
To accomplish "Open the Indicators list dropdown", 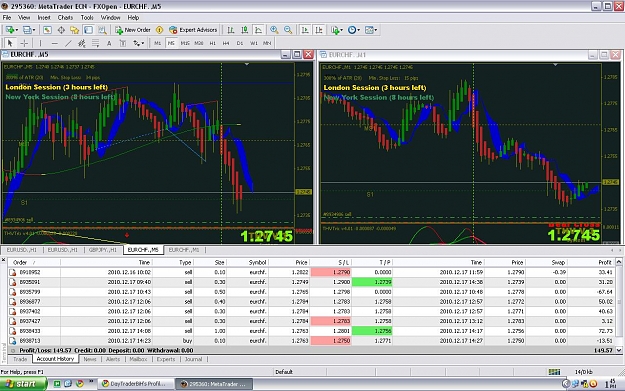I will 336,30.
